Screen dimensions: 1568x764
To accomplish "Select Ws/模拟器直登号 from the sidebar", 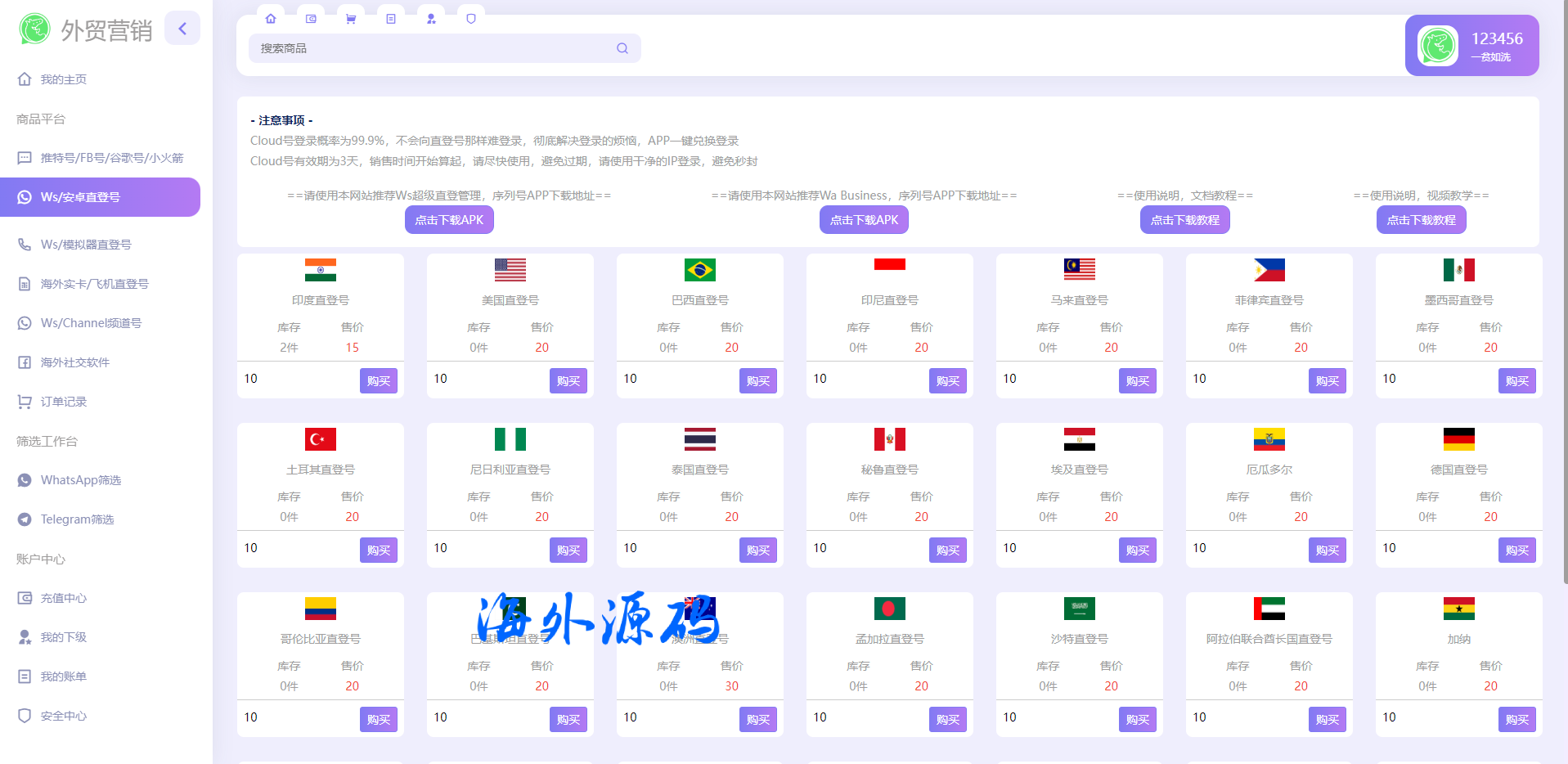I will tap(86, 245).
